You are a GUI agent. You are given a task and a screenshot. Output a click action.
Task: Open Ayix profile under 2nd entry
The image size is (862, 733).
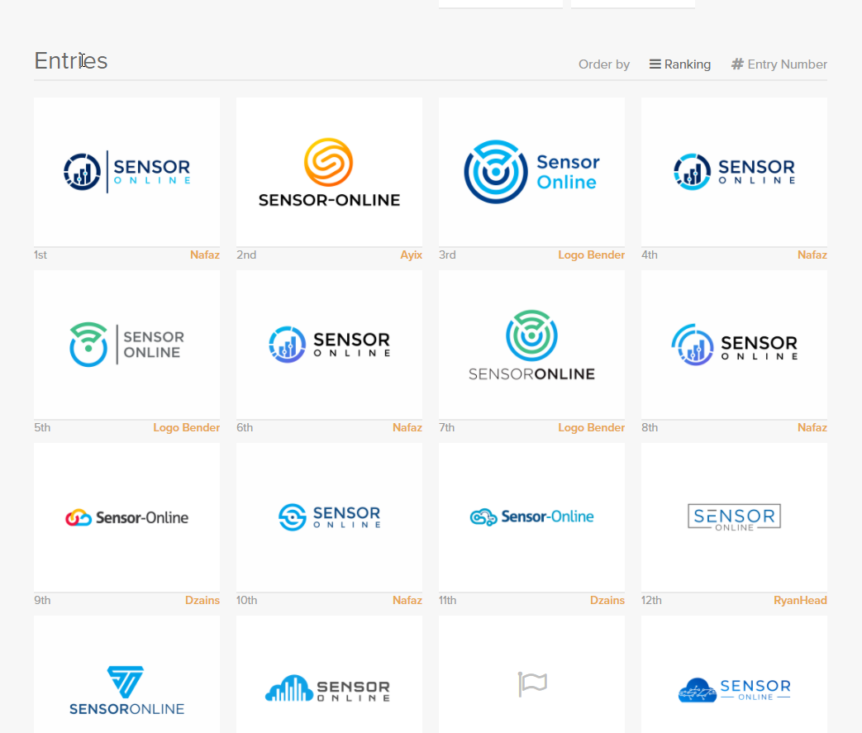[411, 255]
